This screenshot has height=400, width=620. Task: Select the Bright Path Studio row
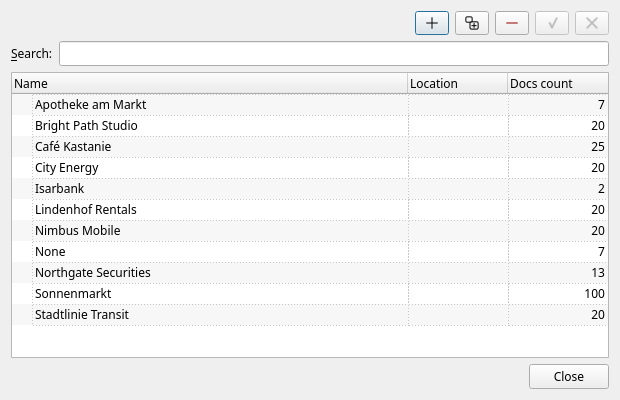pyautogui.click(x=310, y=126)
